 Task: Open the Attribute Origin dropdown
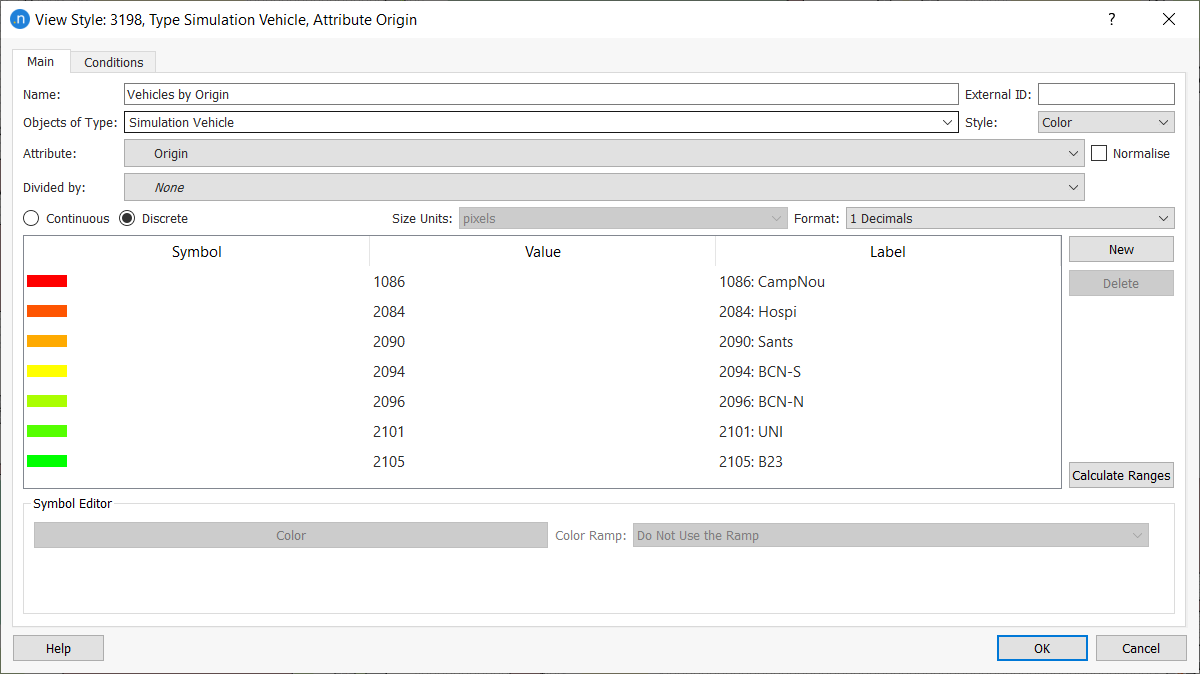click(x=603, y=154)
